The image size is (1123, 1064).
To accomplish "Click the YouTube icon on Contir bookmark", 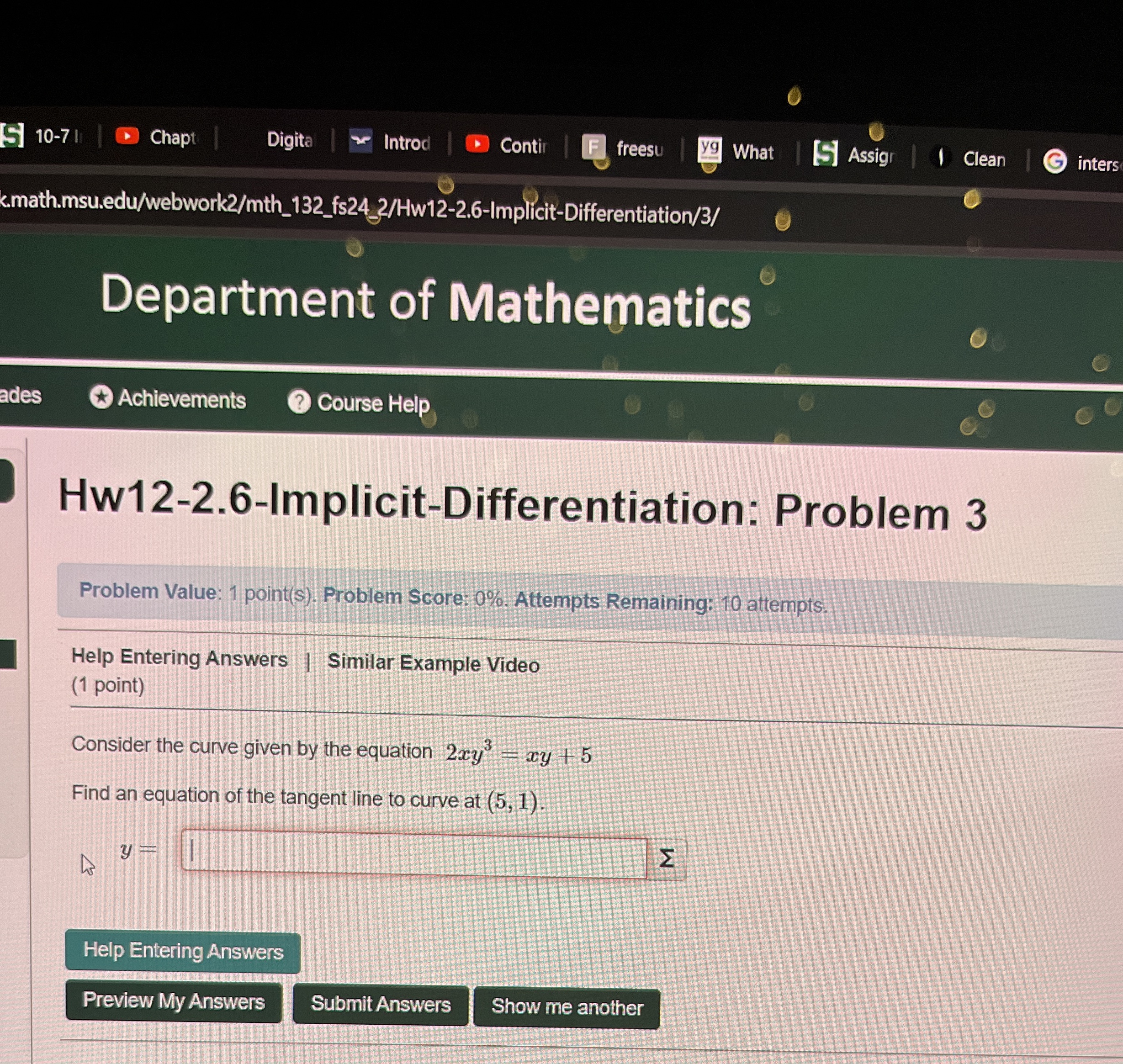I will (x=477, y=144).
